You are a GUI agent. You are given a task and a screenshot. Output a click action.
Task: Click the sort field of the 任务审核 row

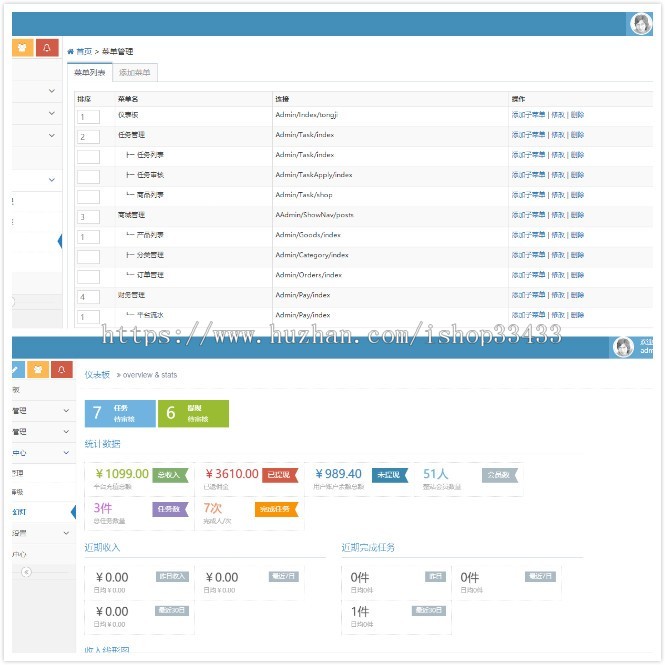pos(88,176)
